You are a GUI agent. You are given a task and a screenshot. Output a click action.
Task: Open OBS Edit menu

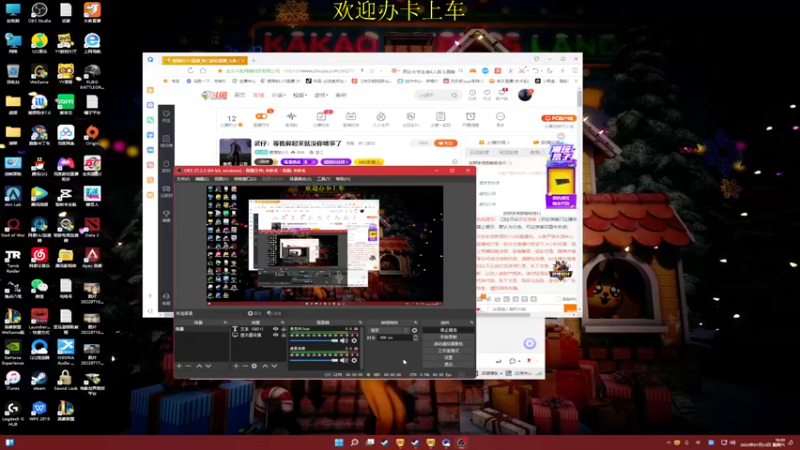tap(202, 179)
